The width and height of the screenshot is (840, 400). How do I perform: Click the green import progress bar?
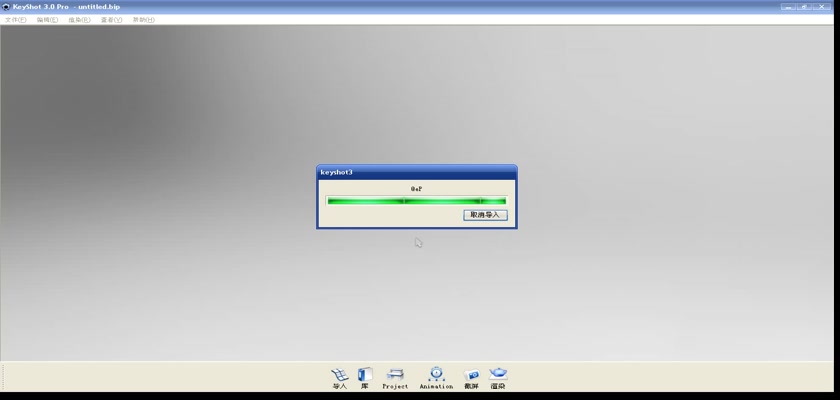point(417,201)
